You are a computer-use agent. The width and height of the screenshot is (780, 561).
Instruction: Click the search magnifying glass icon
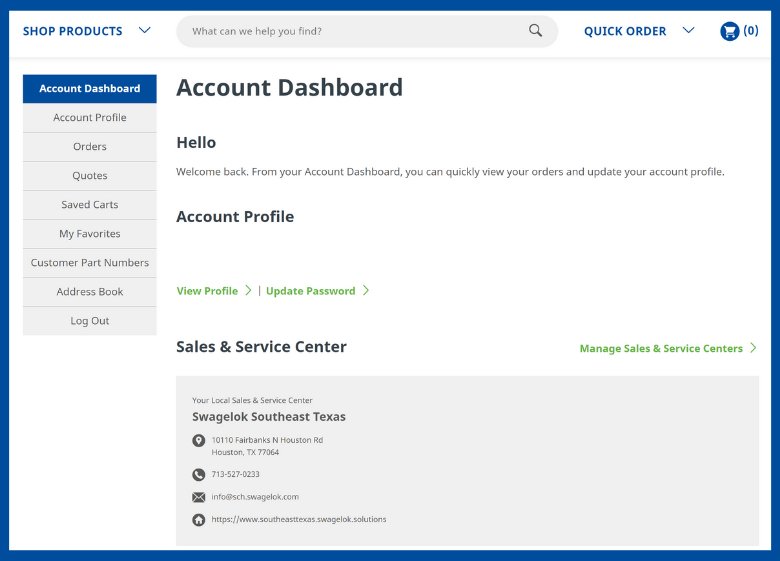point(536,31)
